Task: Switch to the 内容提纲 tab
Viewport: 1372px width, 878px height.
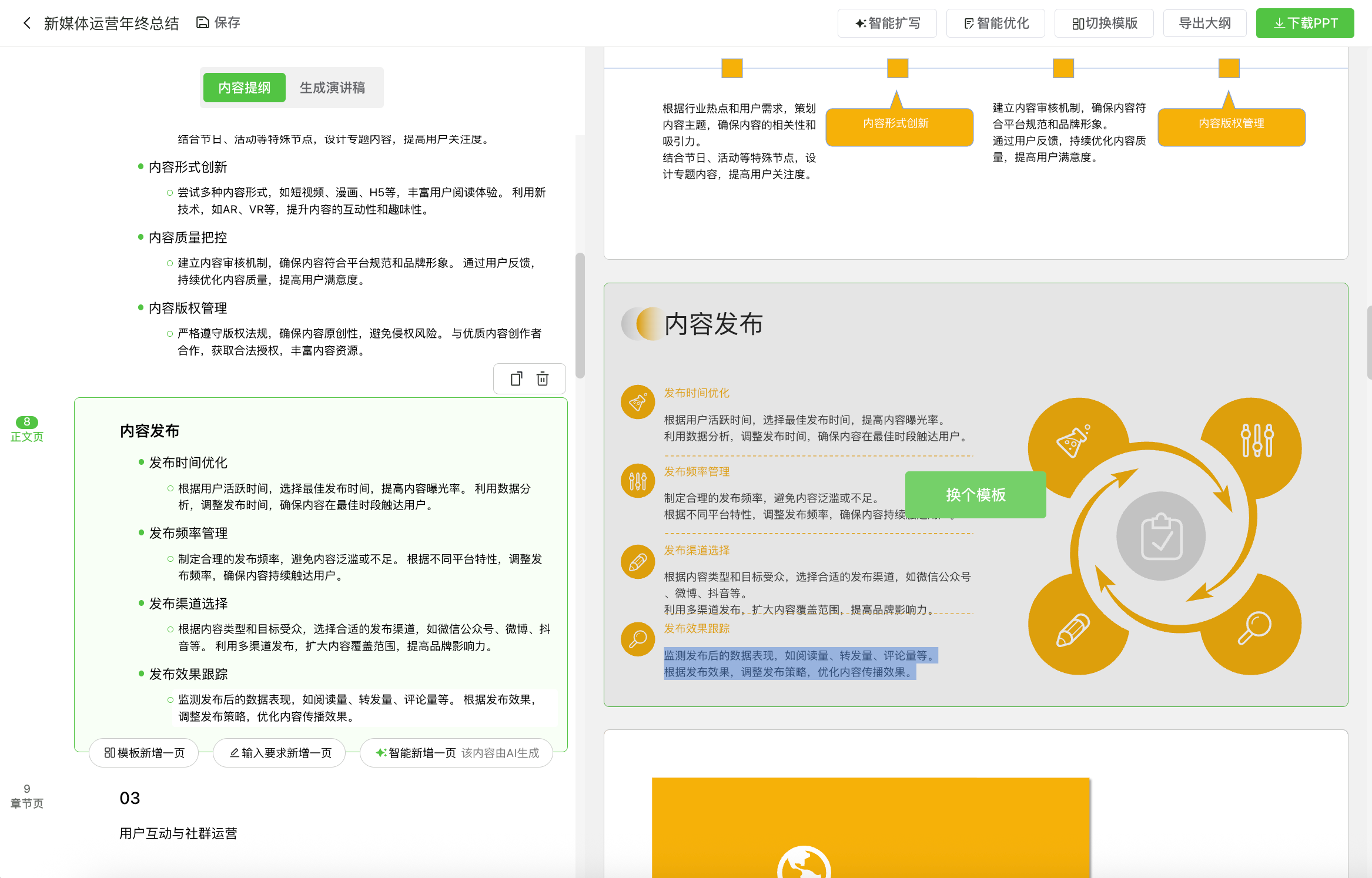Action: click(x=245, y=88)
